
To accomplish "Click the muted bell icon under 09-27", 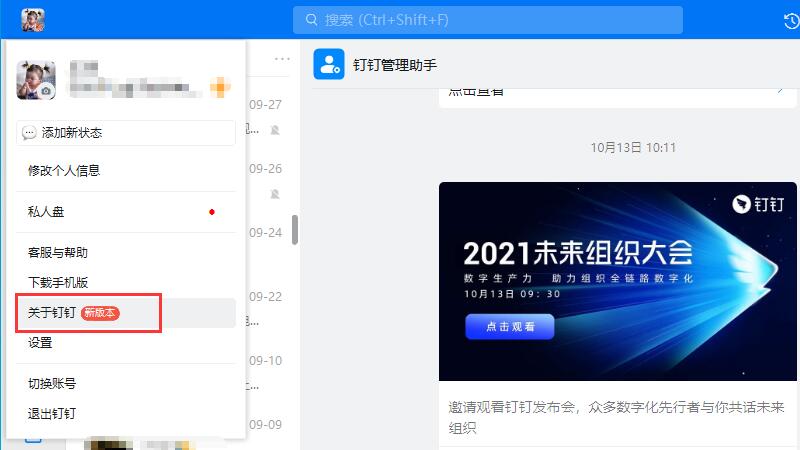I will coord(275,130).
